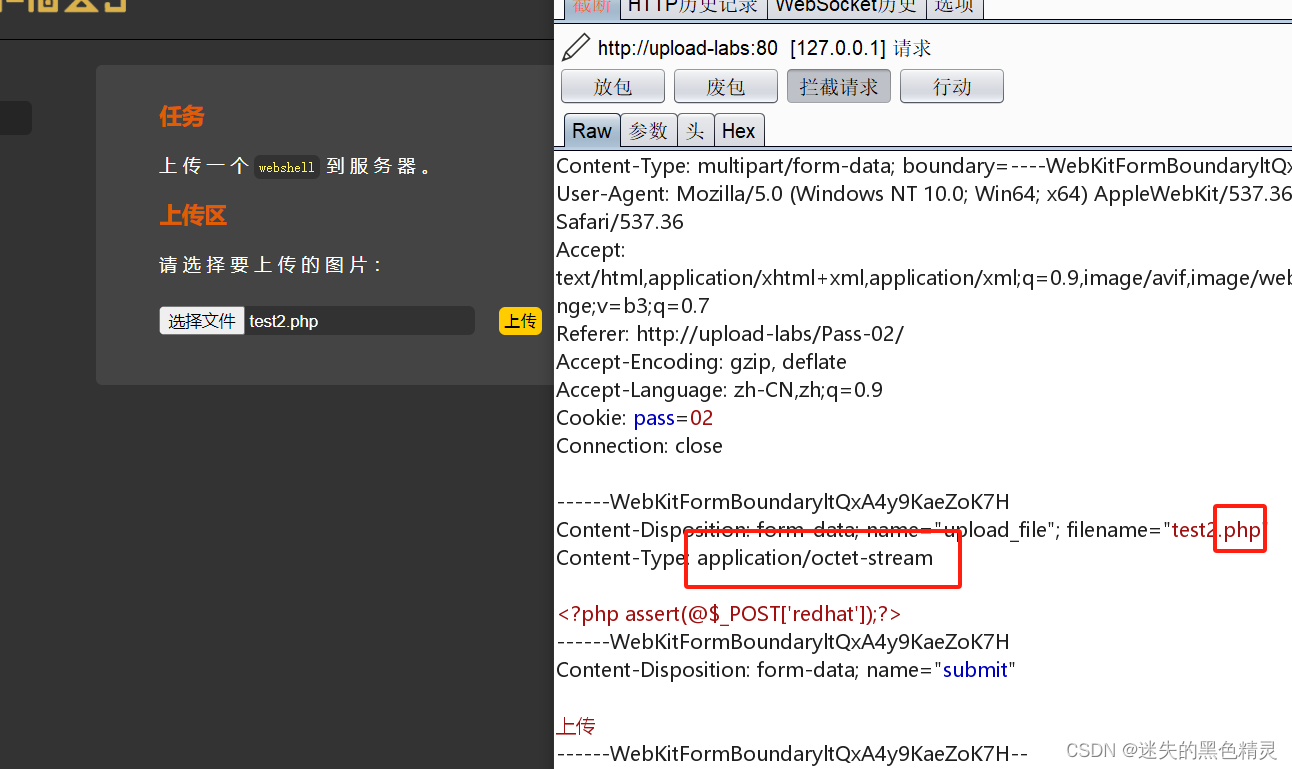This screenshot has width=1292, height=769.
Task: Click the test2.php selected file name
Action: (x=284, y=321)
